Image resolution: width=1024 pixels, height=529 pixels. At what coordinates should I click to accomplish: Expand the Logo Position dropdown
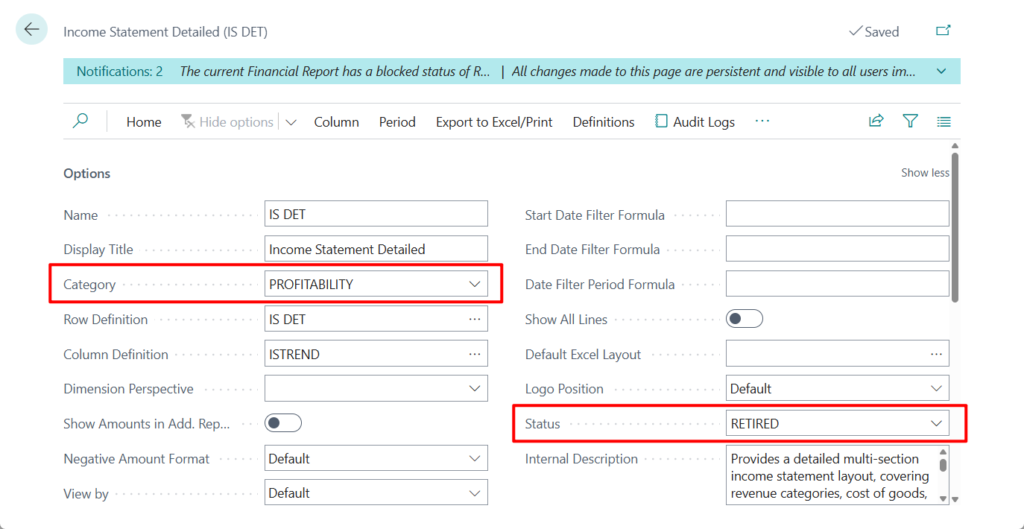coord(936,388)
